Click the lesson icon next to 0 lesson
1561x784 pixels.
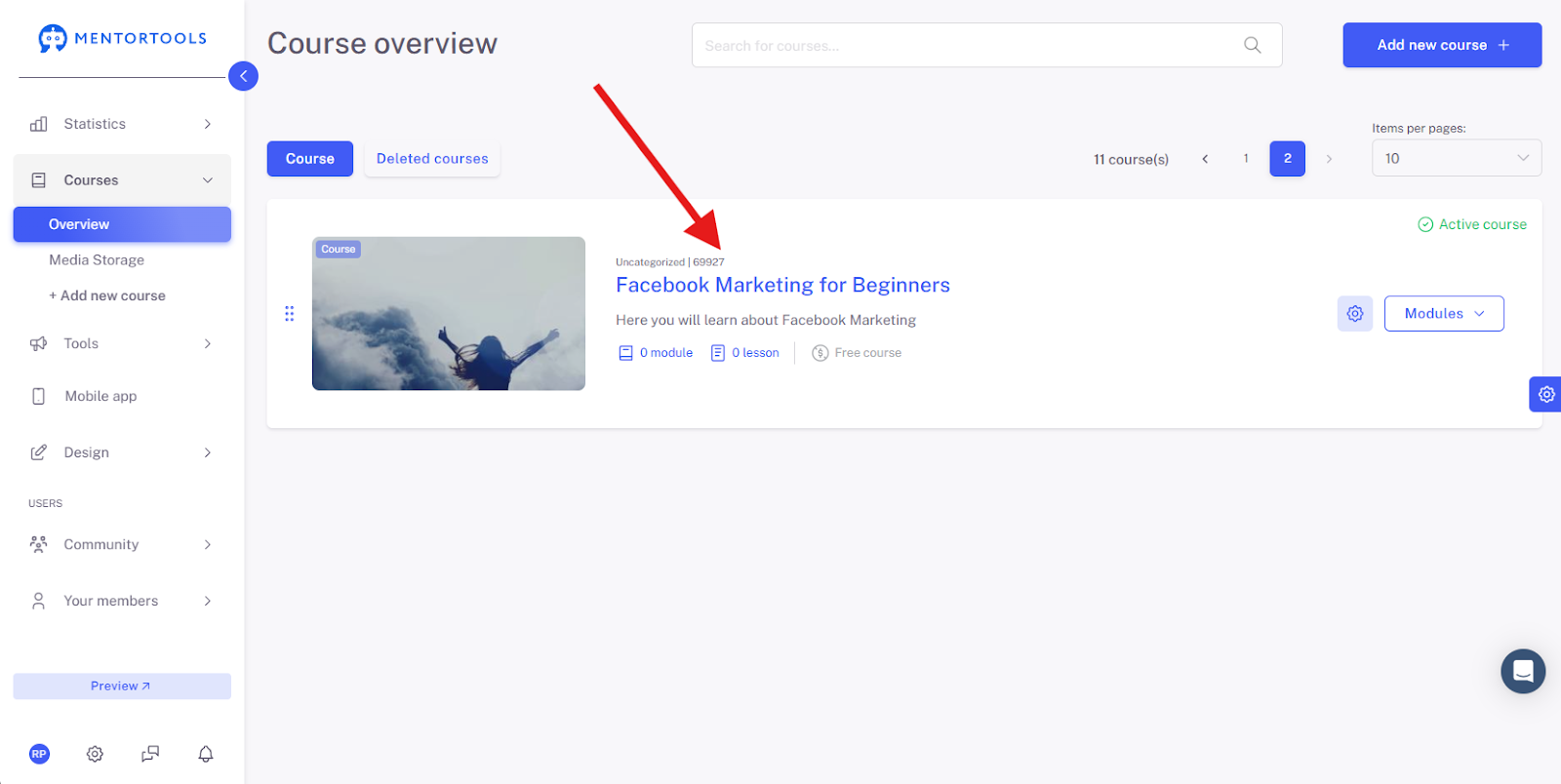[x=718, y=353]
